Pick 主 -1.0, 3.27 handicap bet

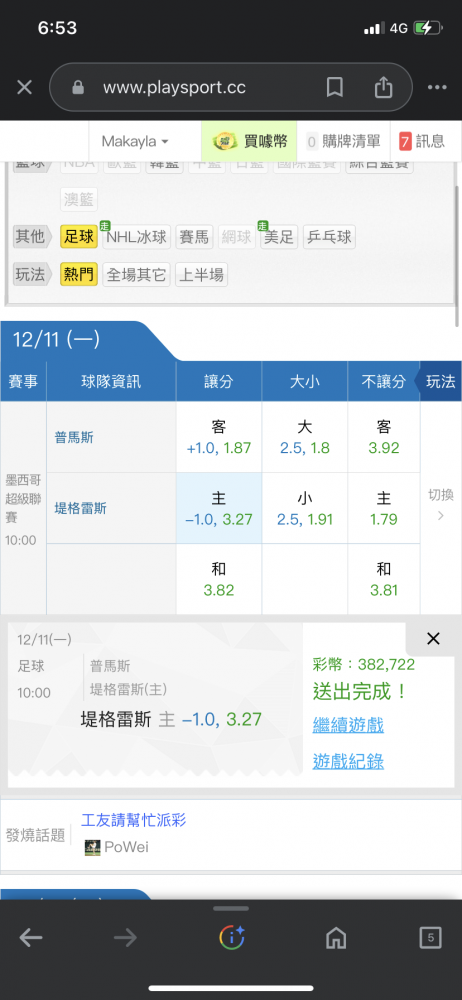coord(219,508)
